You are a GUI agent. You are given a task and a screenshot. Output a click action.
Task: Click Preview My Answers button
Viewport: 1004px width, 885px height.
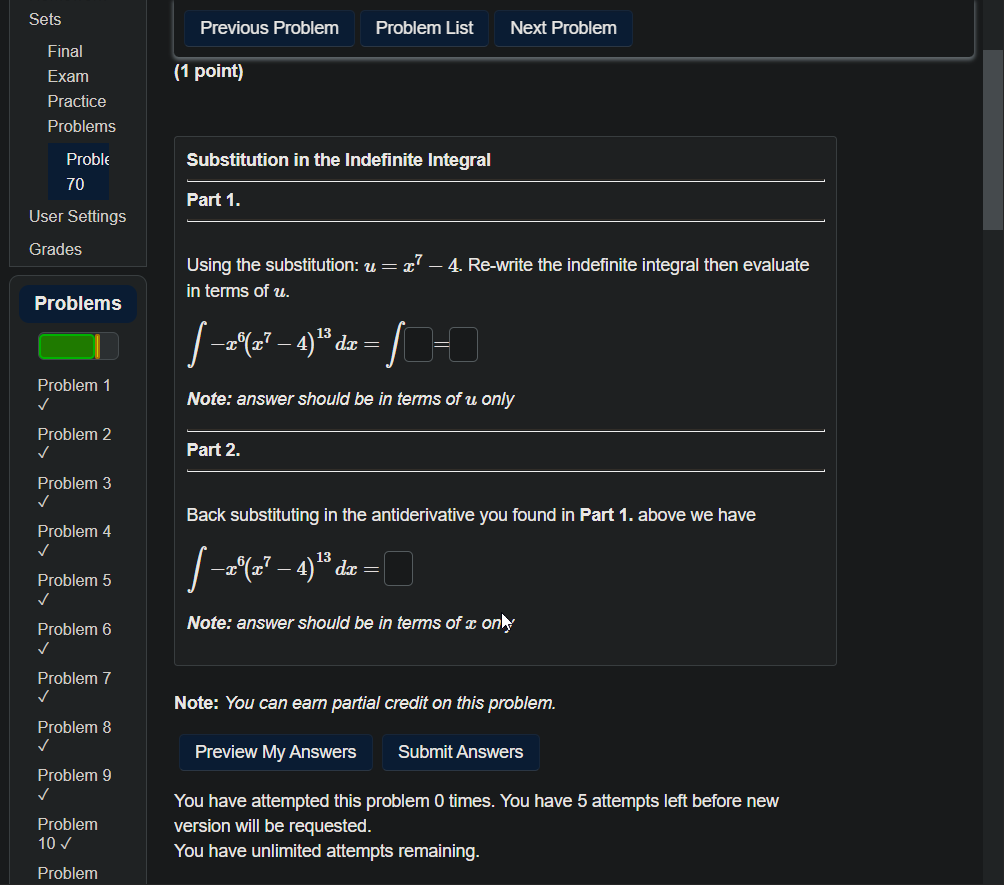(x=275, y=752)
